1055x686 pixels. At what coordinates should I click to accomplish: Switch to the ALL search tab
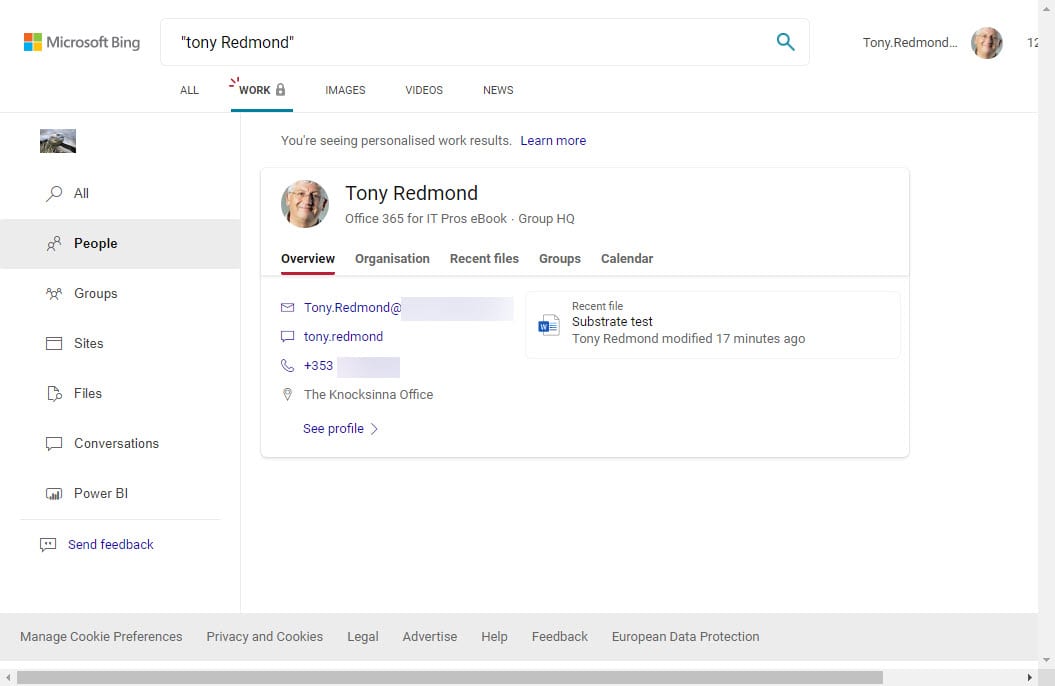pos(189,90)
